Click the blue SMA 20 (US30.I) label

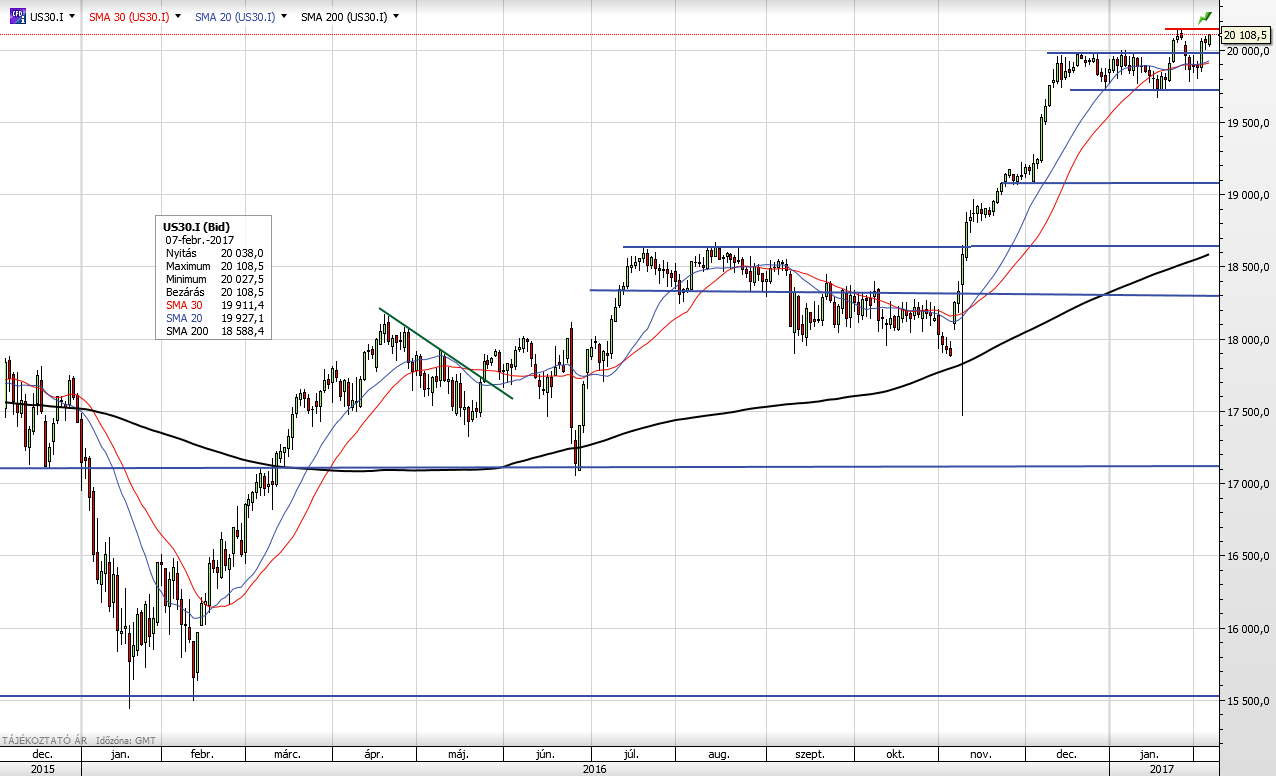click(235, 17)
